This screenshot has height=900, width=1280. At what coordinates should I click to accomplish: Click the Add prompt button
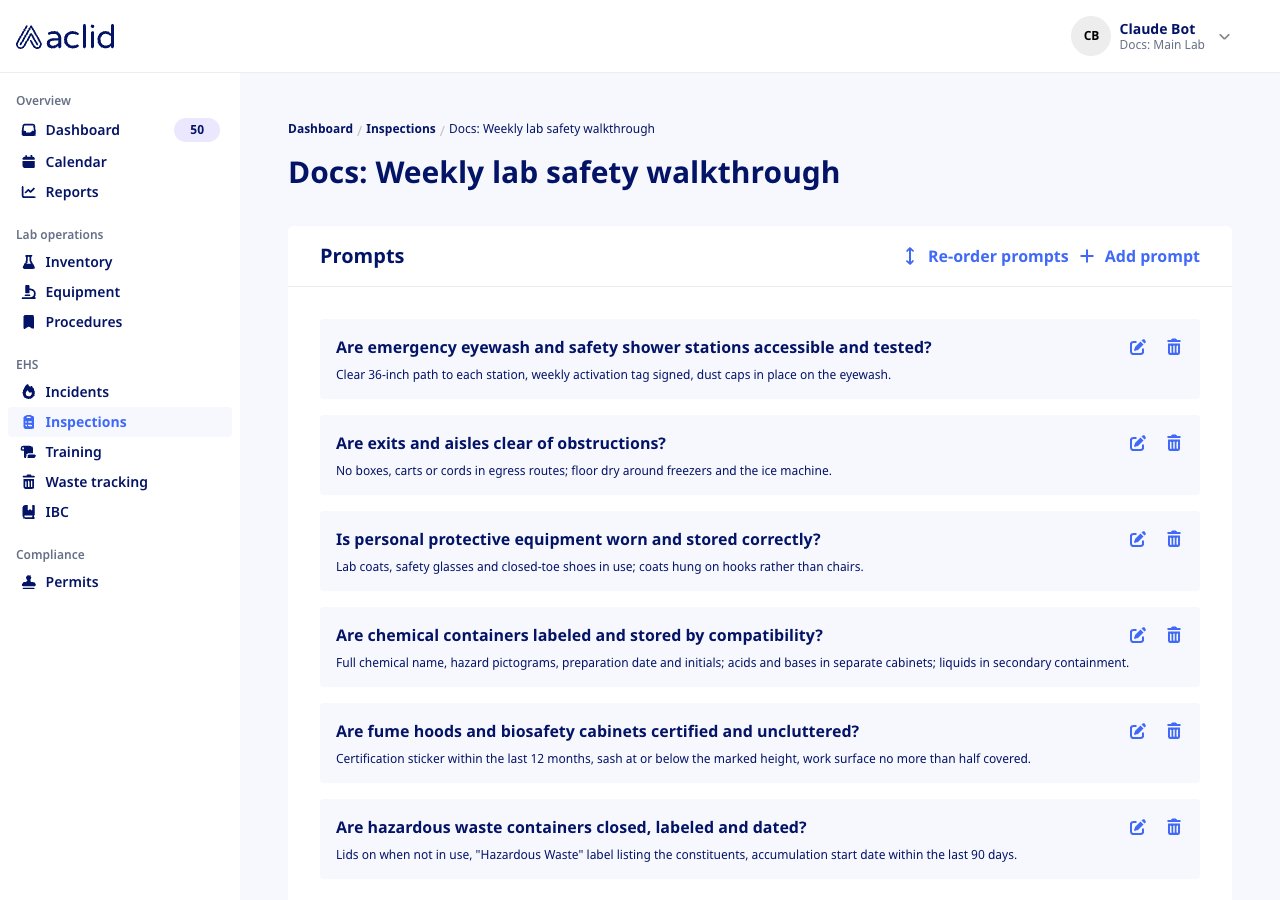click(1140, 256)
